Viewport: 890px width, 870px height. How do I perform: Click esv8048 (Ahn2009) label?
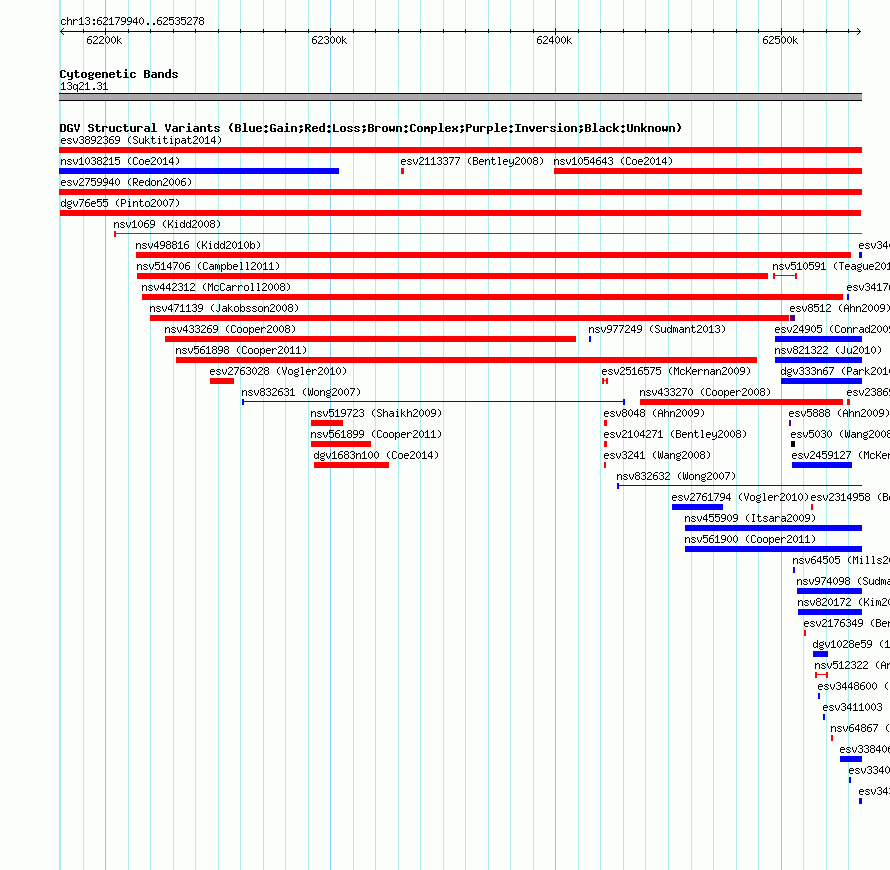click(x=654, y=413)
